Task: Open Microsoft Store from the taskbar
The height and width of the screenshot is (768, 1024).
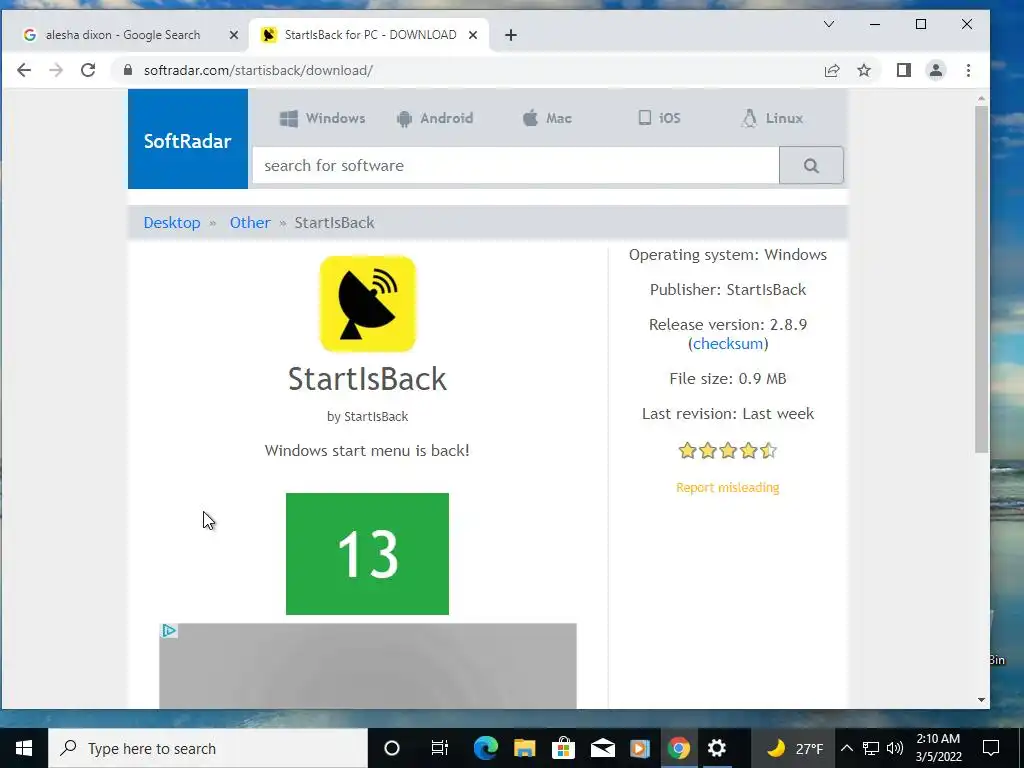Action: point(563,748)
